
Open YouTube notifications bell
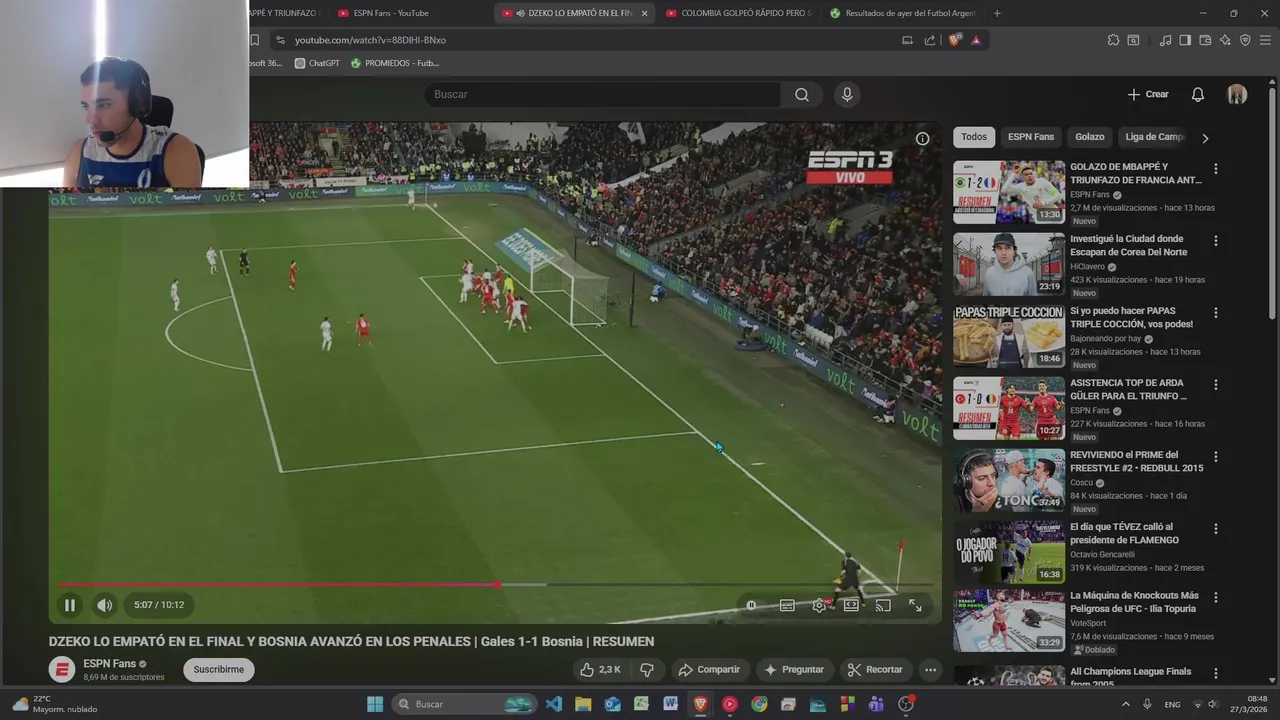(x=1198, y=94)
